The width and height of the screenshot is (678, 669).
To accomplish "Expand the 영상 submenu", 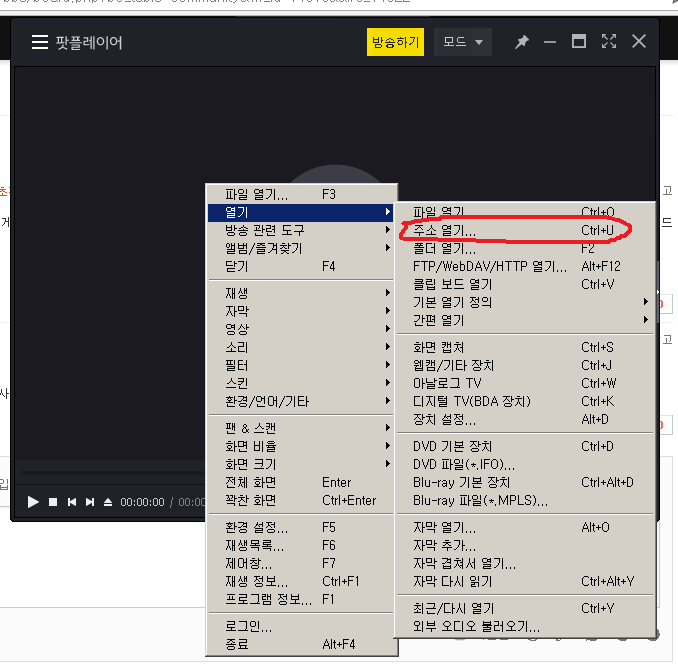I will tap(301, 330).
